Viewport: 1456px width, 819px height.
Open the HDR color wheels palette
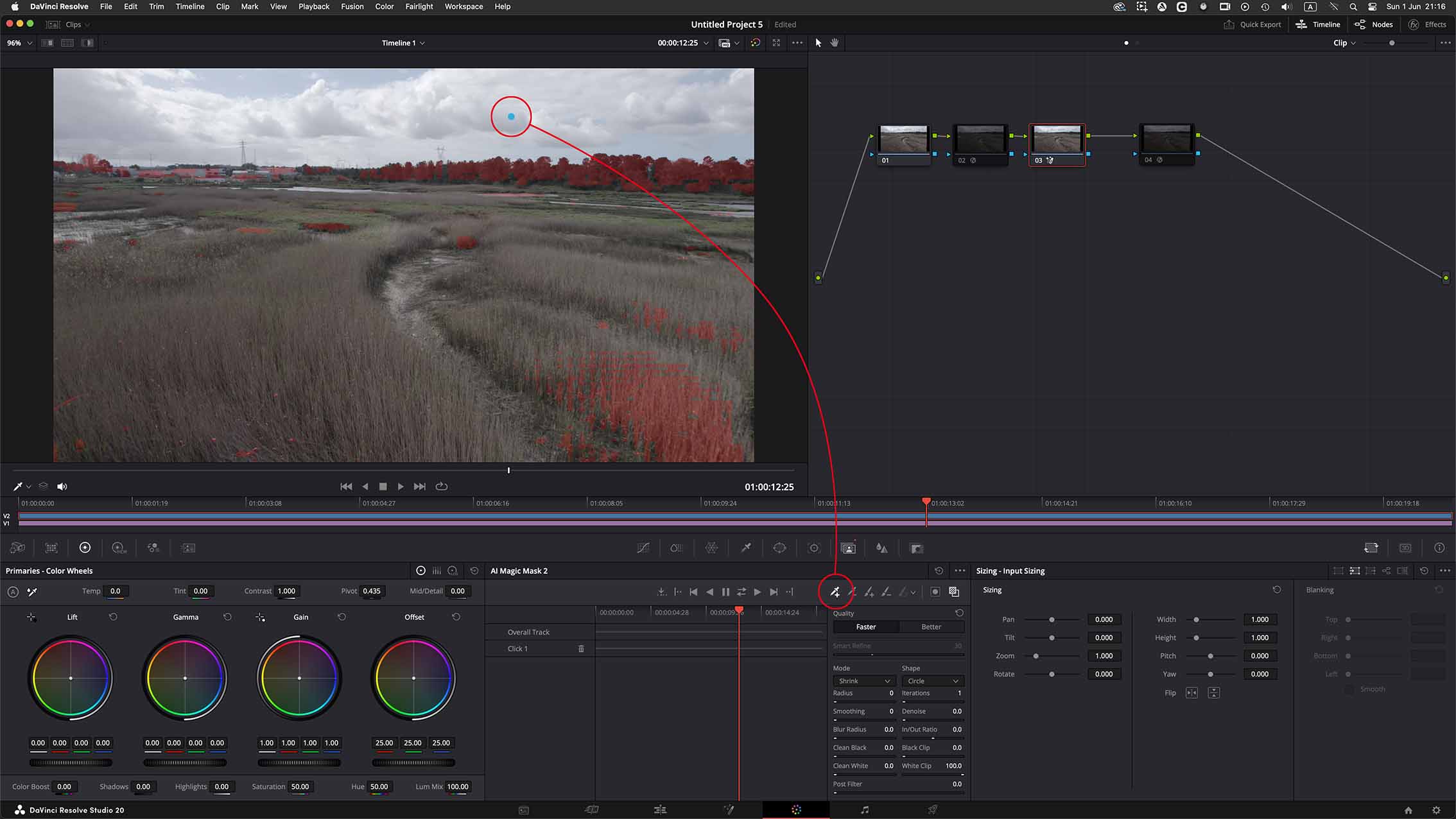tap(119, 548)
